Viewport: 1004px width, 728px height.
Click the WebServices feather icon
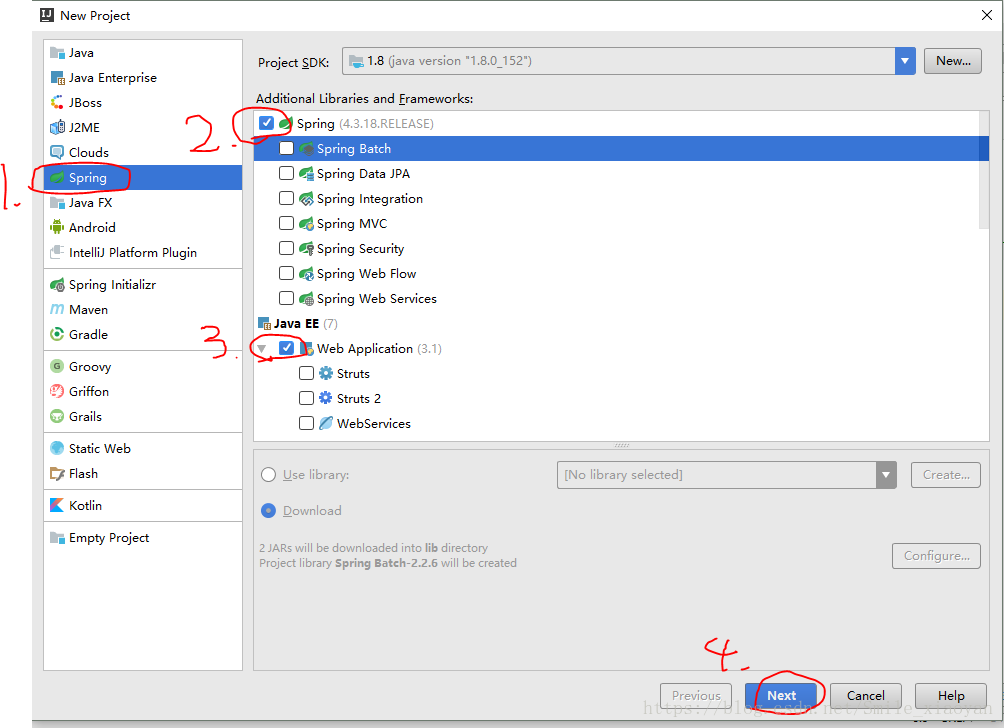(x=326, y=423)
